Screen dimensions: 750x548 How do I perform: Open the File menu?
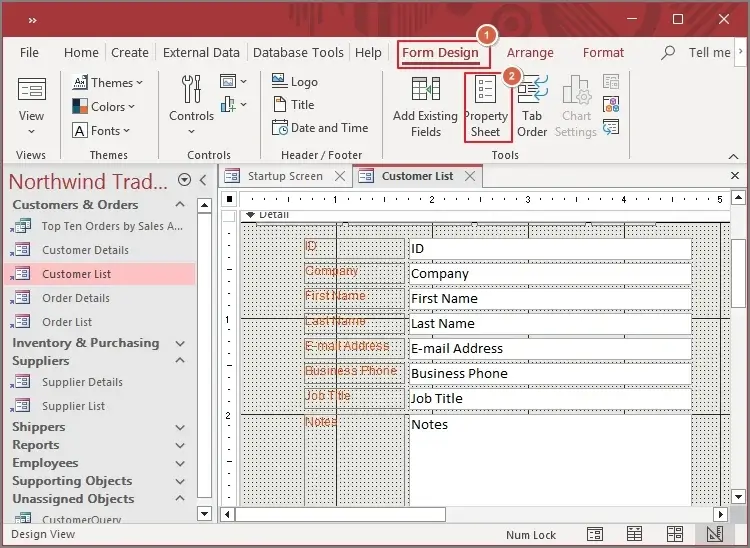point(29,53)
